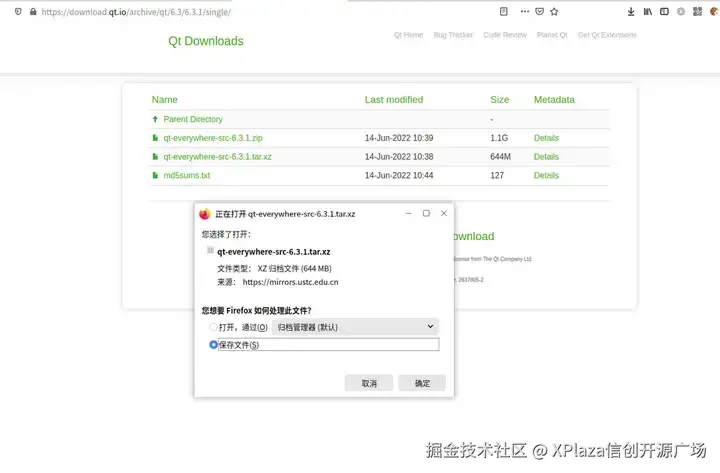Click the tracking protection shield icon
This screenshot has width=720, height=473.
(18, 11)
